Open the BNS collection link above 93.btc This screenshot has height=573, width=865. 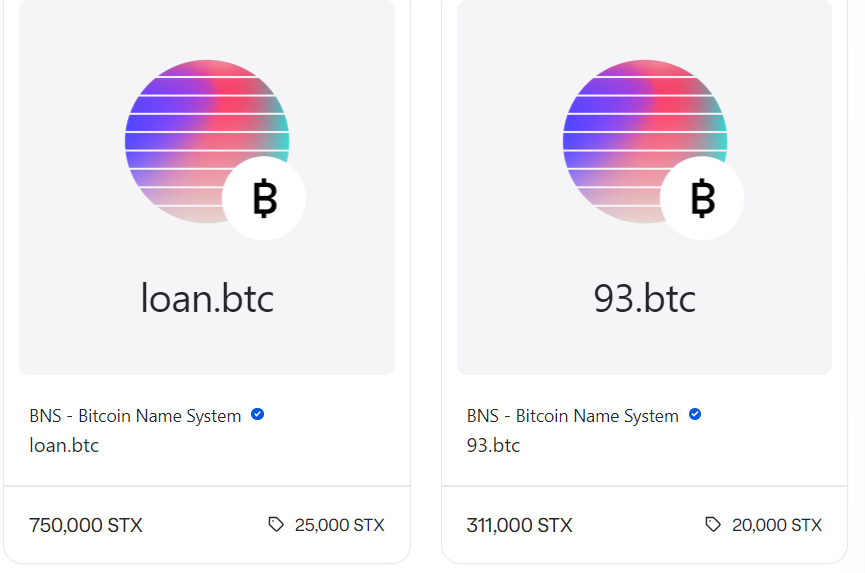pos(573,416)
